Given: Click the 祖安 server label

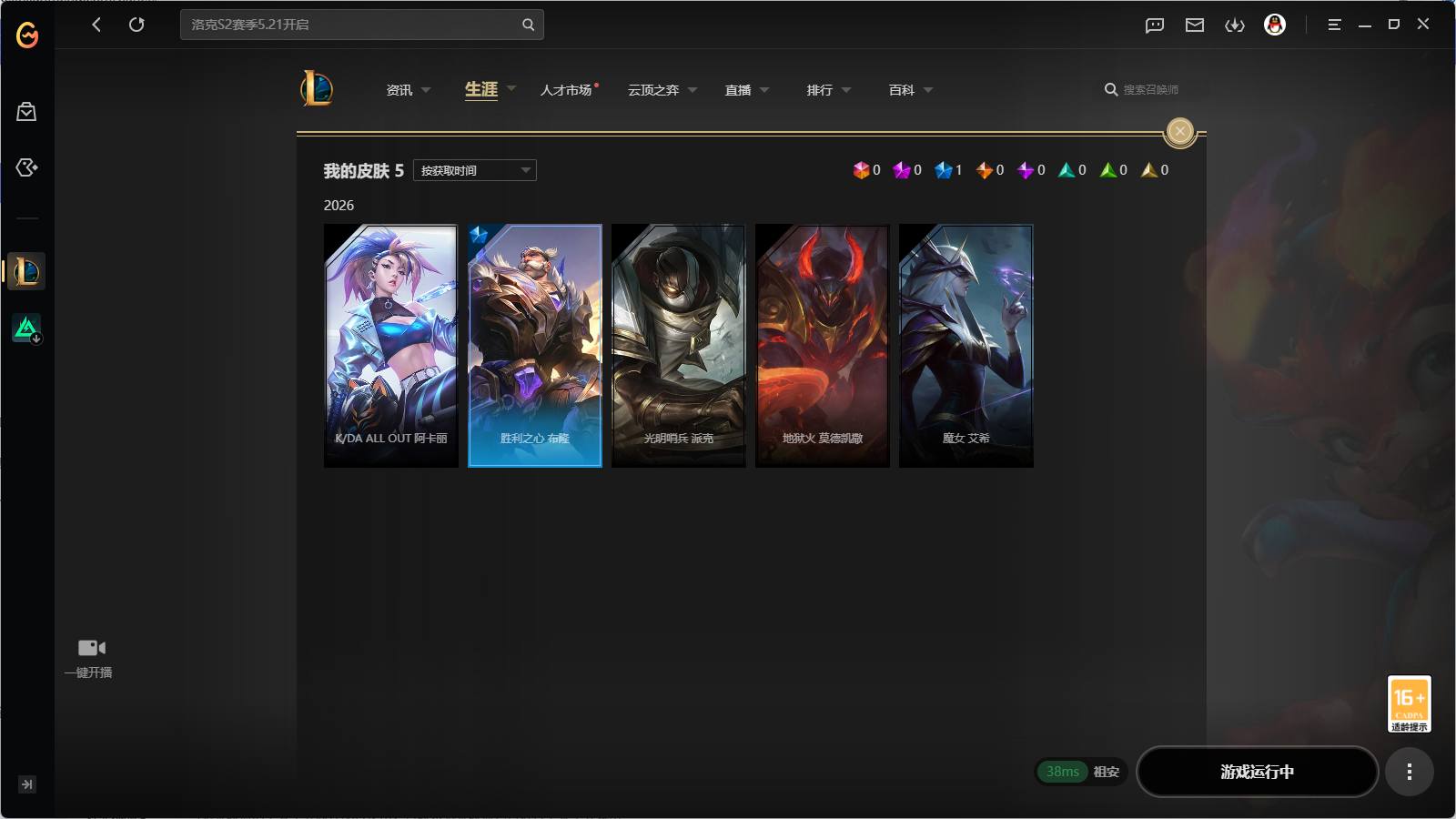Looking at the screenshot, I should (x=1107, y=772).
